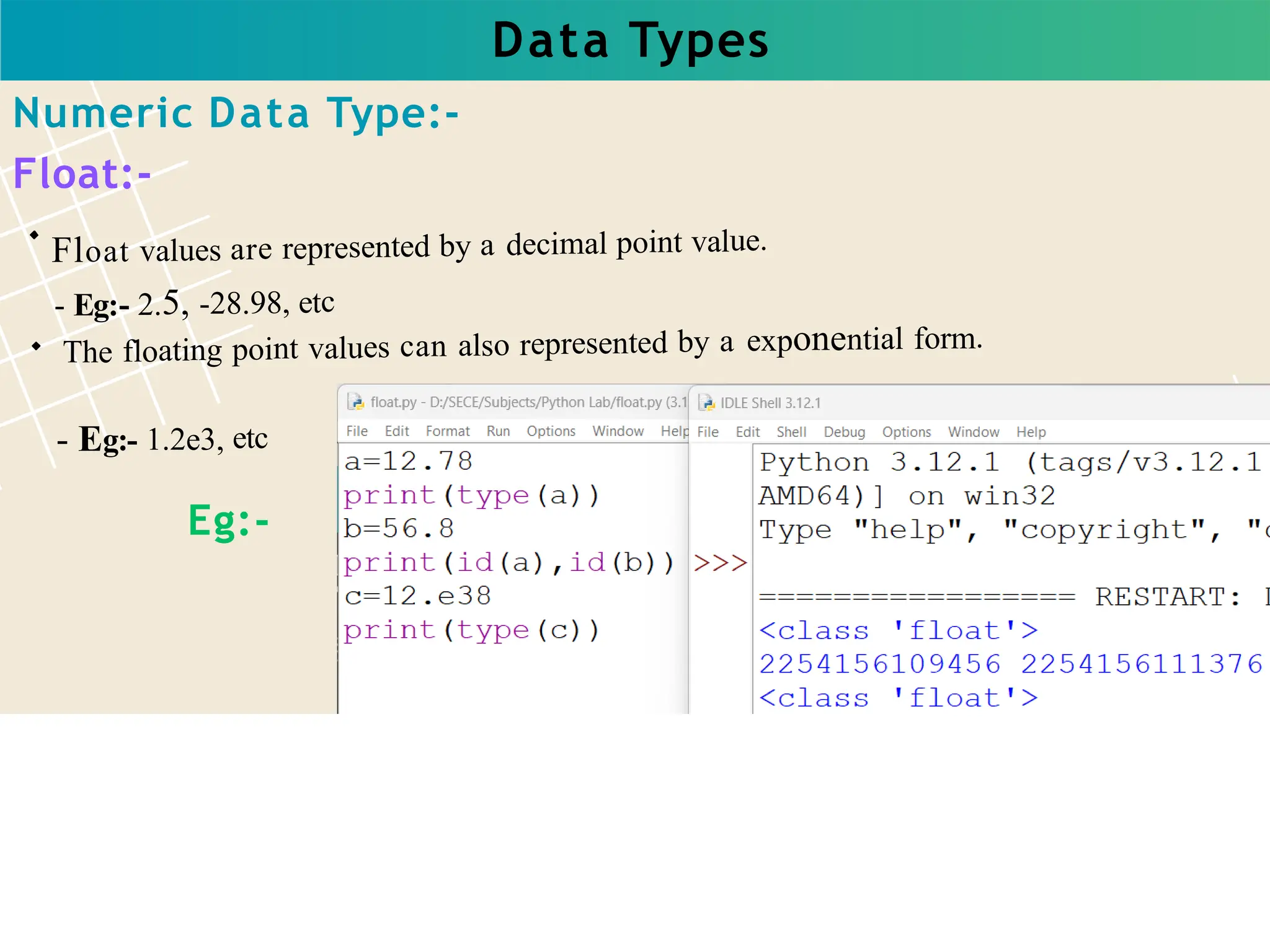Open the Help menu in float.py editor

tap(674, 431)
